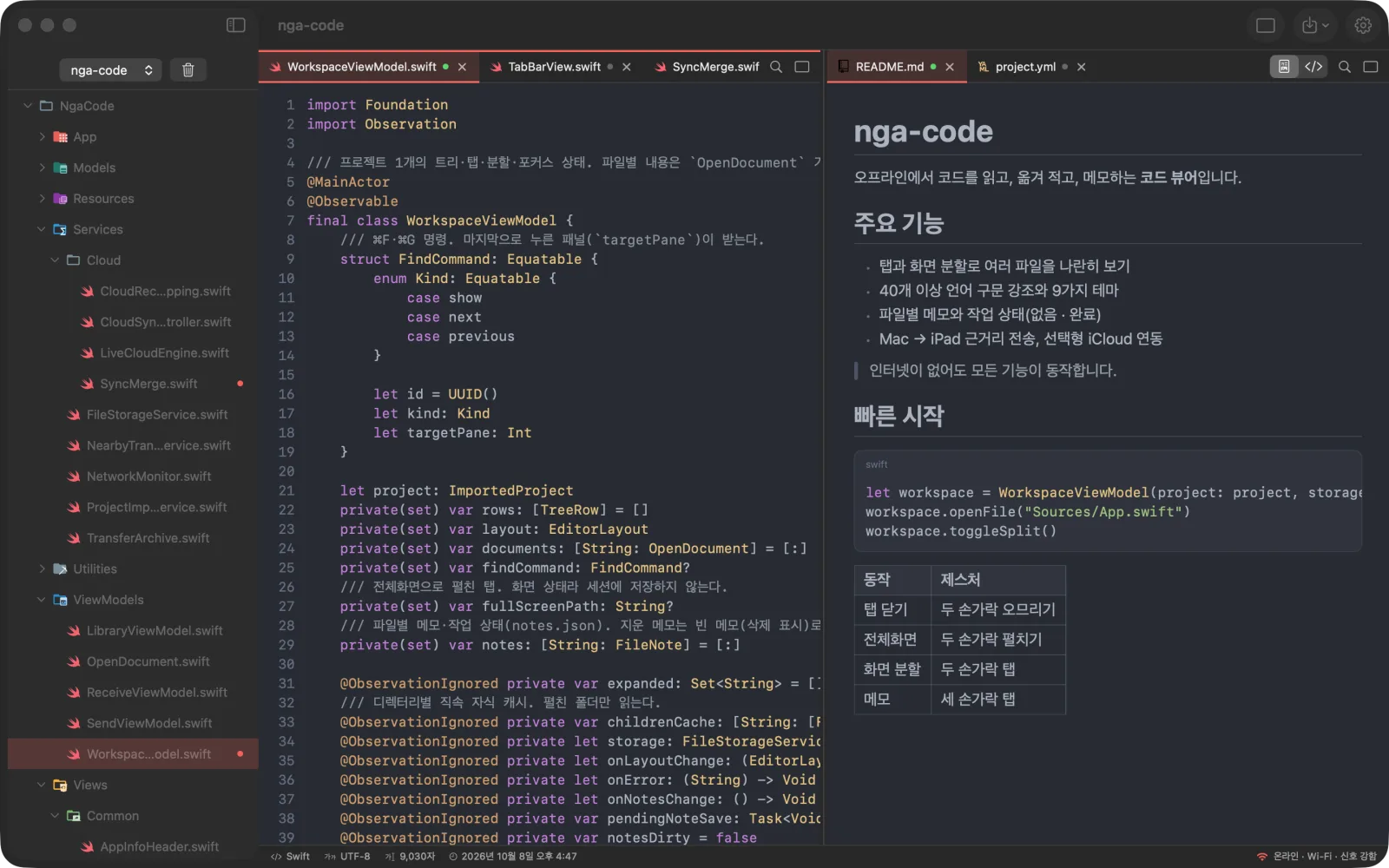1389x868 pixels.
Task: Collapse the Views folder
Action: pos(42,785)
